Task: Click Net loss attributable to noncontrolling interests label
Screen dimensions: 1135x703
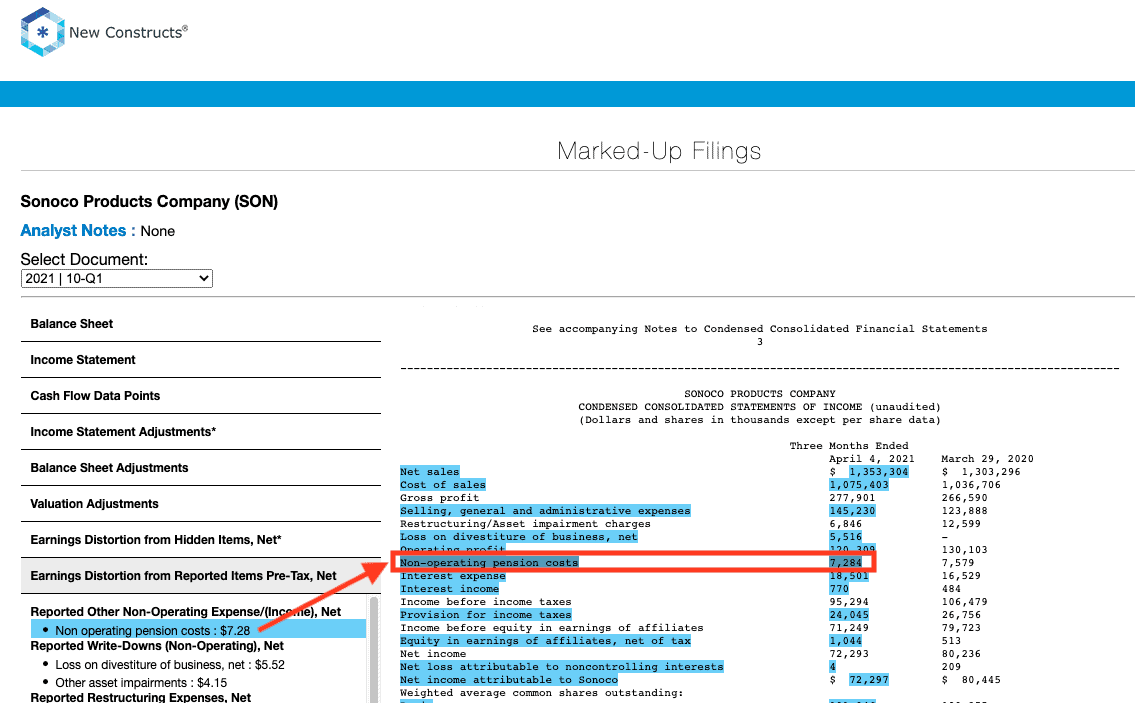Action: 562,667
